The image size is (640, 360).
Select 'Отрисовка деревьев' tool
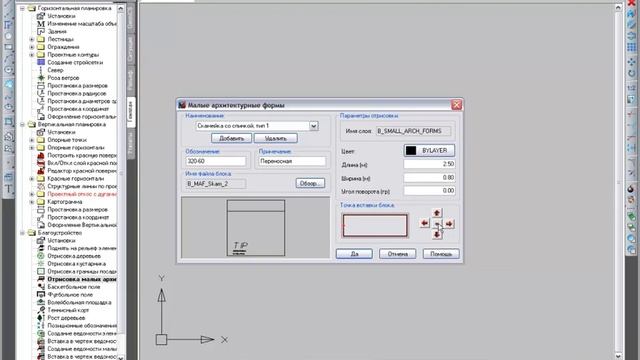(74, 256)
